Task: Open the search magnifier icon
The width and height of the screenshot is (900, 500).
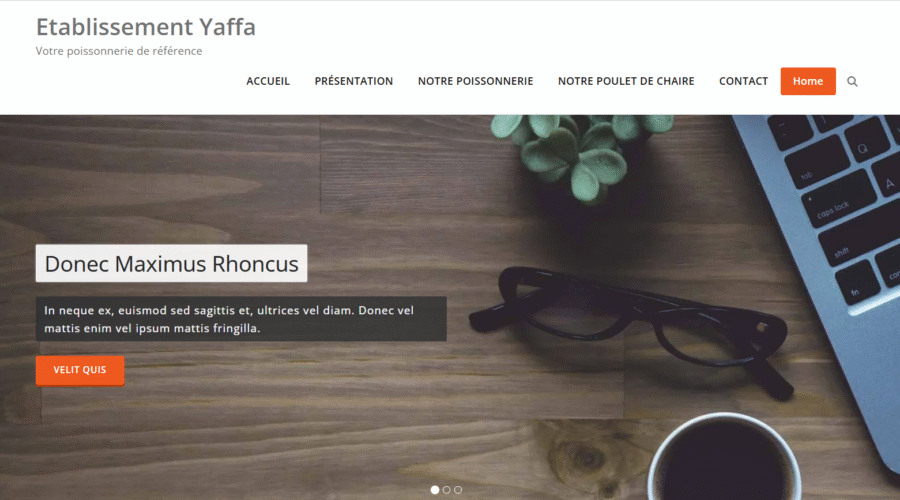Action: (852, 82)
